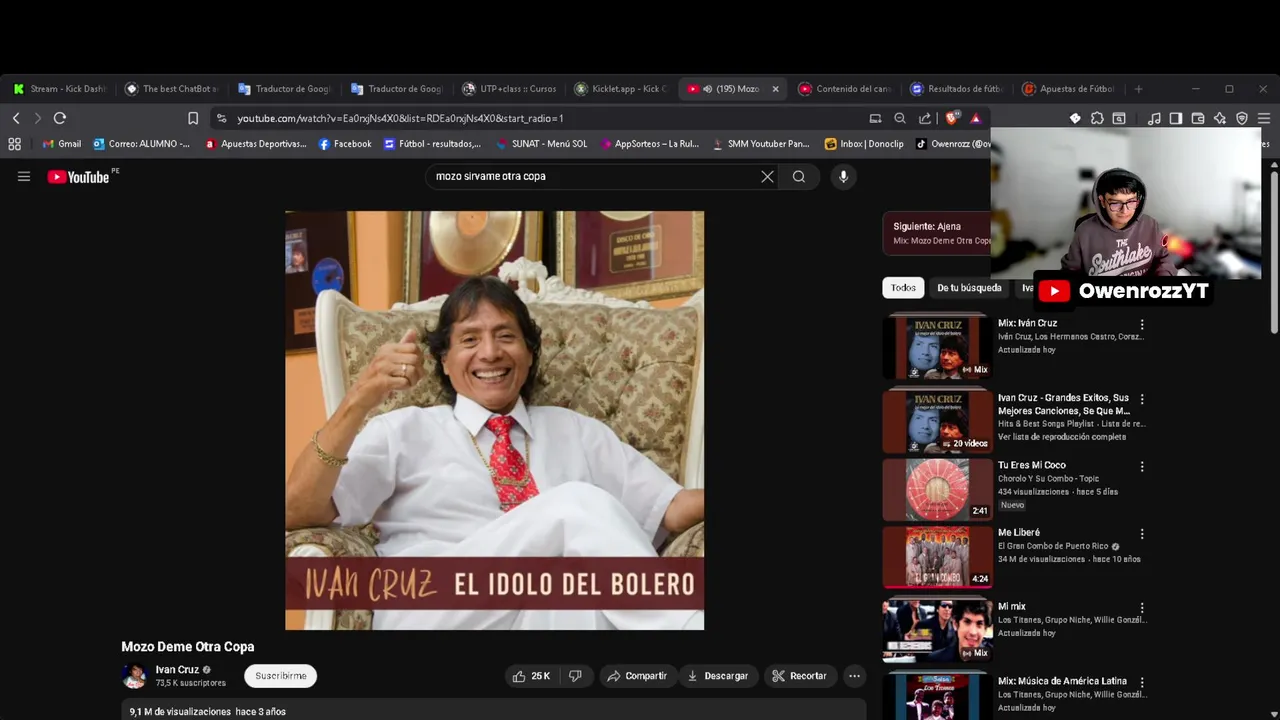Open SMM Youtuber Panel bookmark
The width and height of the screenshot is (1280, 720).
761,144
